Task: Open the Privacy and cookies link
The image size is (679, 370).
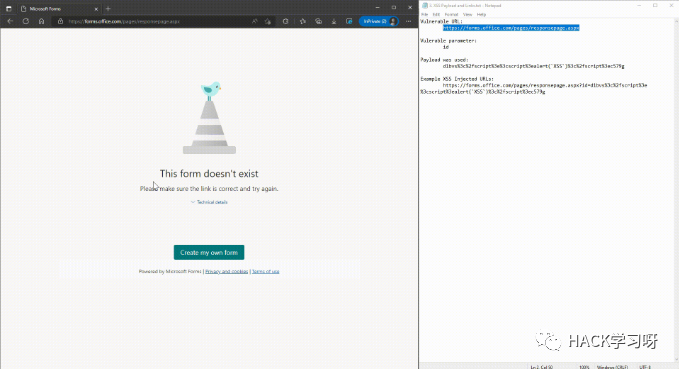Action: click(x=226, y=272)
